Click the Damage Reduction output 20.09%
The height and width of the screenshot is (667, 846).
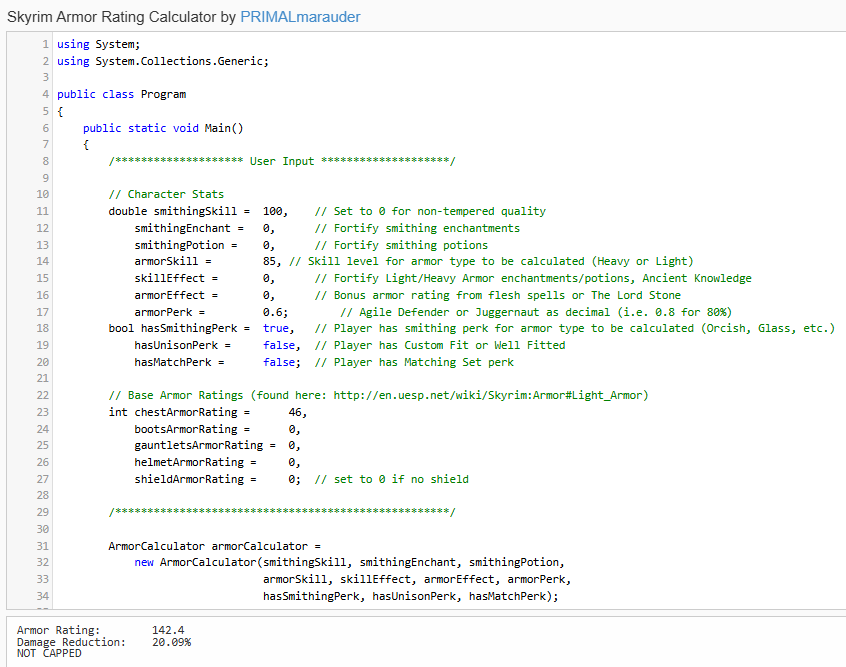point(172,642)
